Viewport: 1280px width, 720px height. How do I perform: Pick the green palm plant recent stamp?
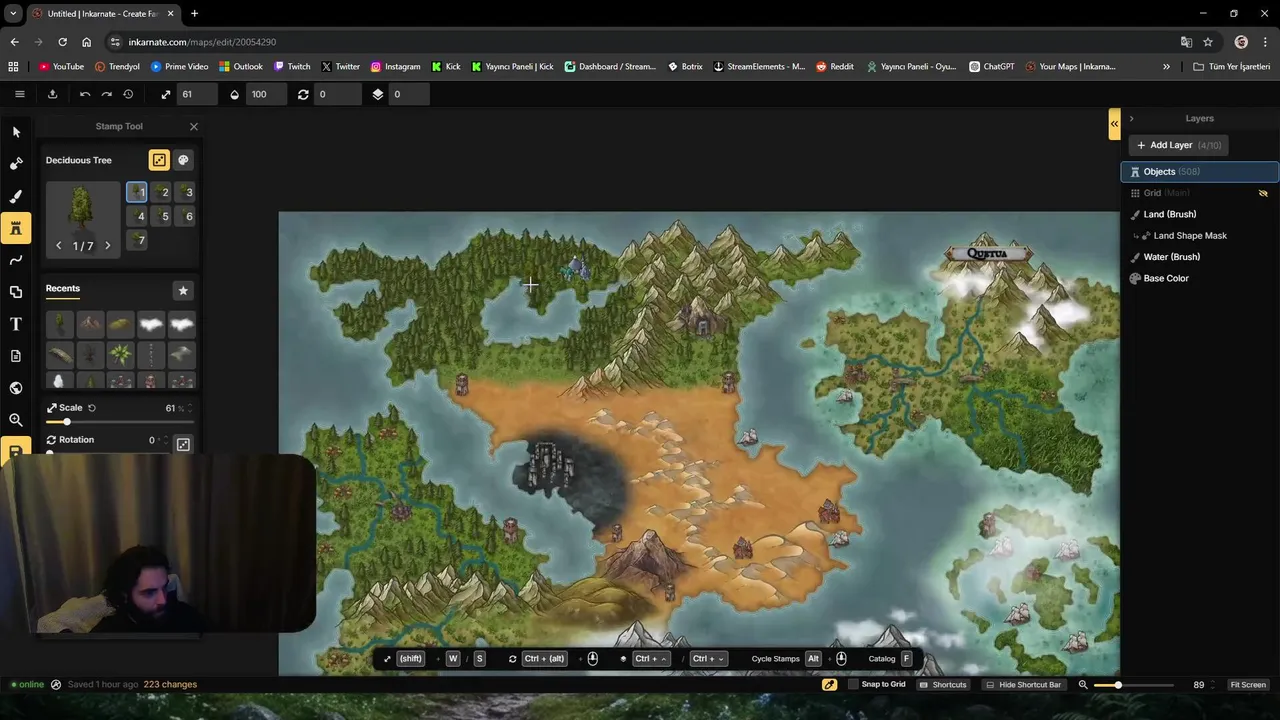coord(120,354)
